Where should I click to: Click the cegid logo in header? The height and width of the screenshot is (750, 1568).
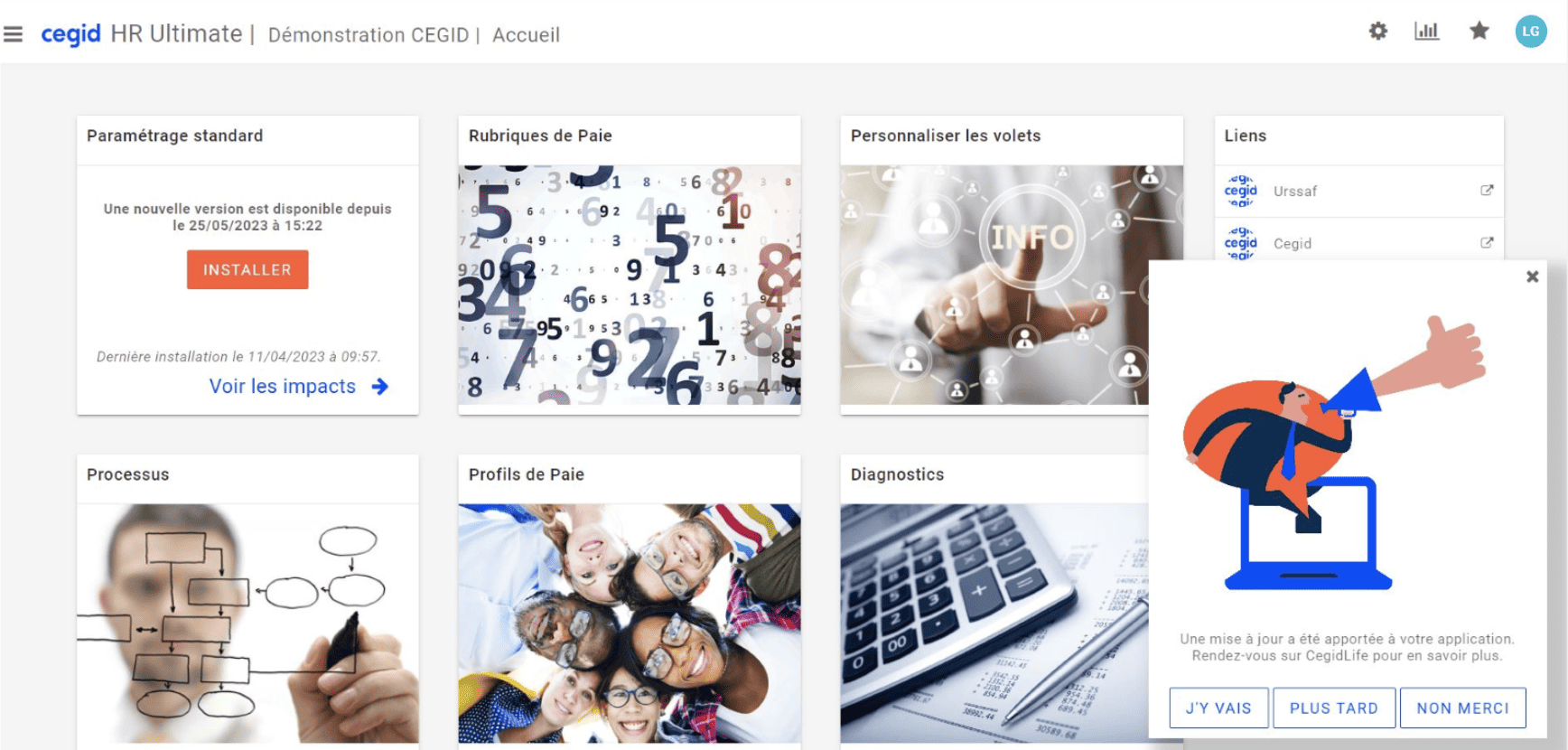click(x=70, y=34)
